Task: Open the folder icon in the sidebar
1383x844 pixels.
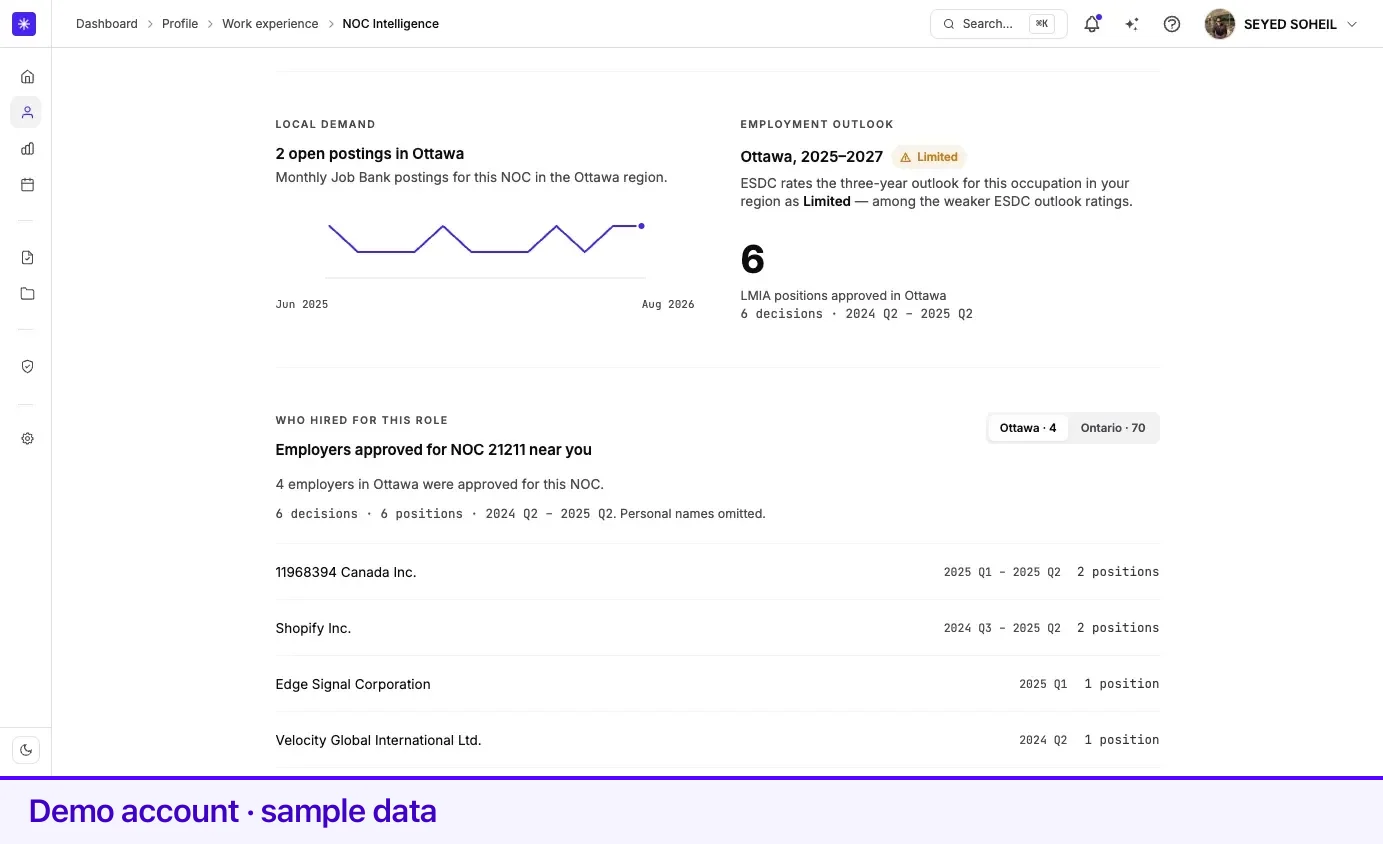Action: (27, 294)
